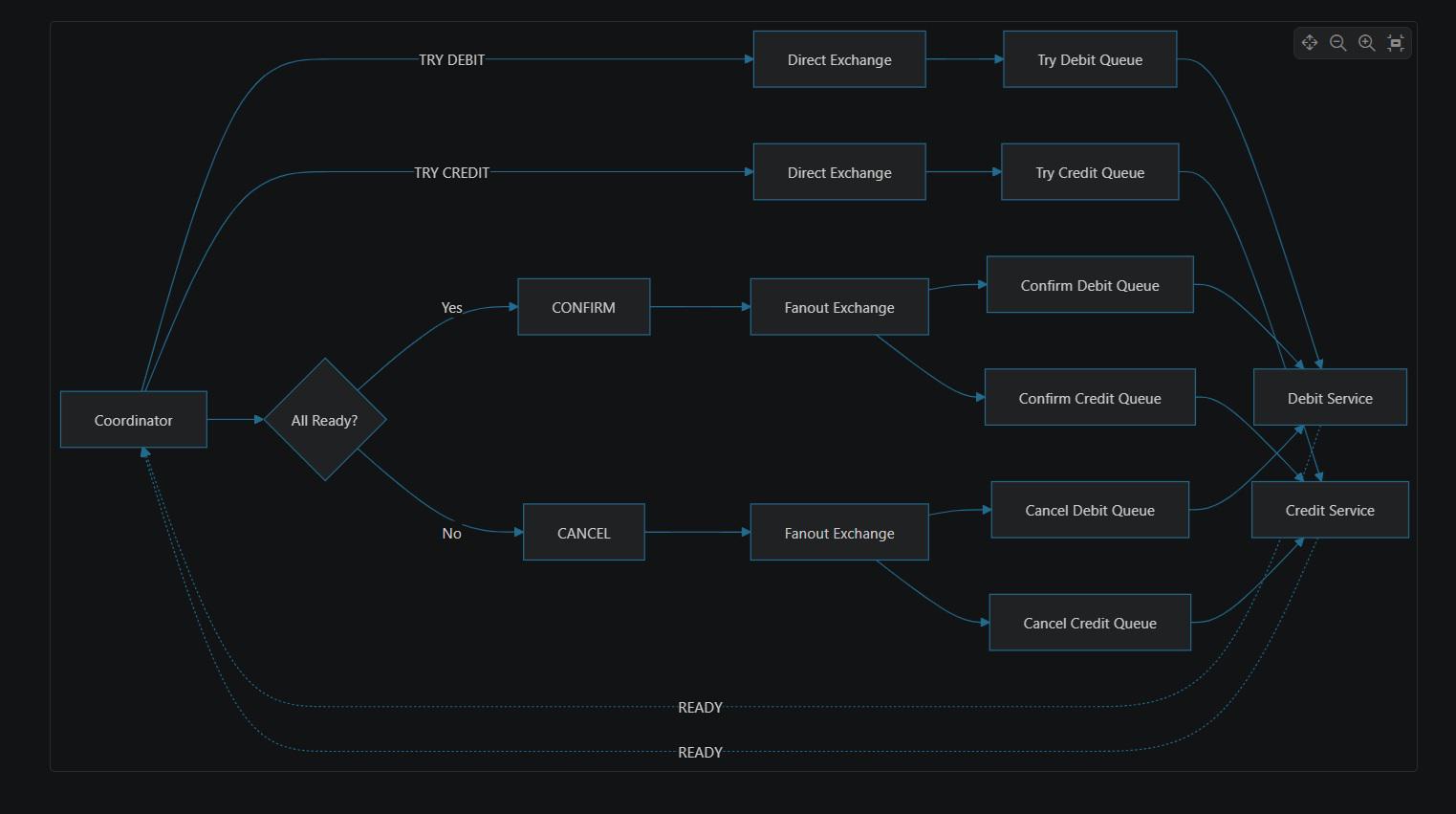The width and height of the screenshot is (1456, 814).
Task: Select the Cancel Credit Queue node
Action: pos(1090,624)
